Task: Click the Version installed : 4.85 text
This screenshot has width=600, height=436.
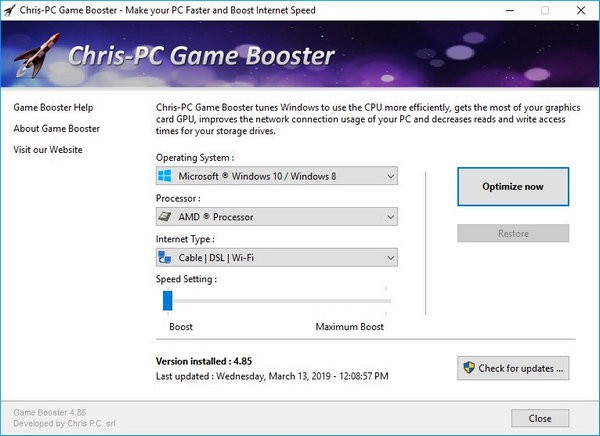Action: tap(204, 361)
